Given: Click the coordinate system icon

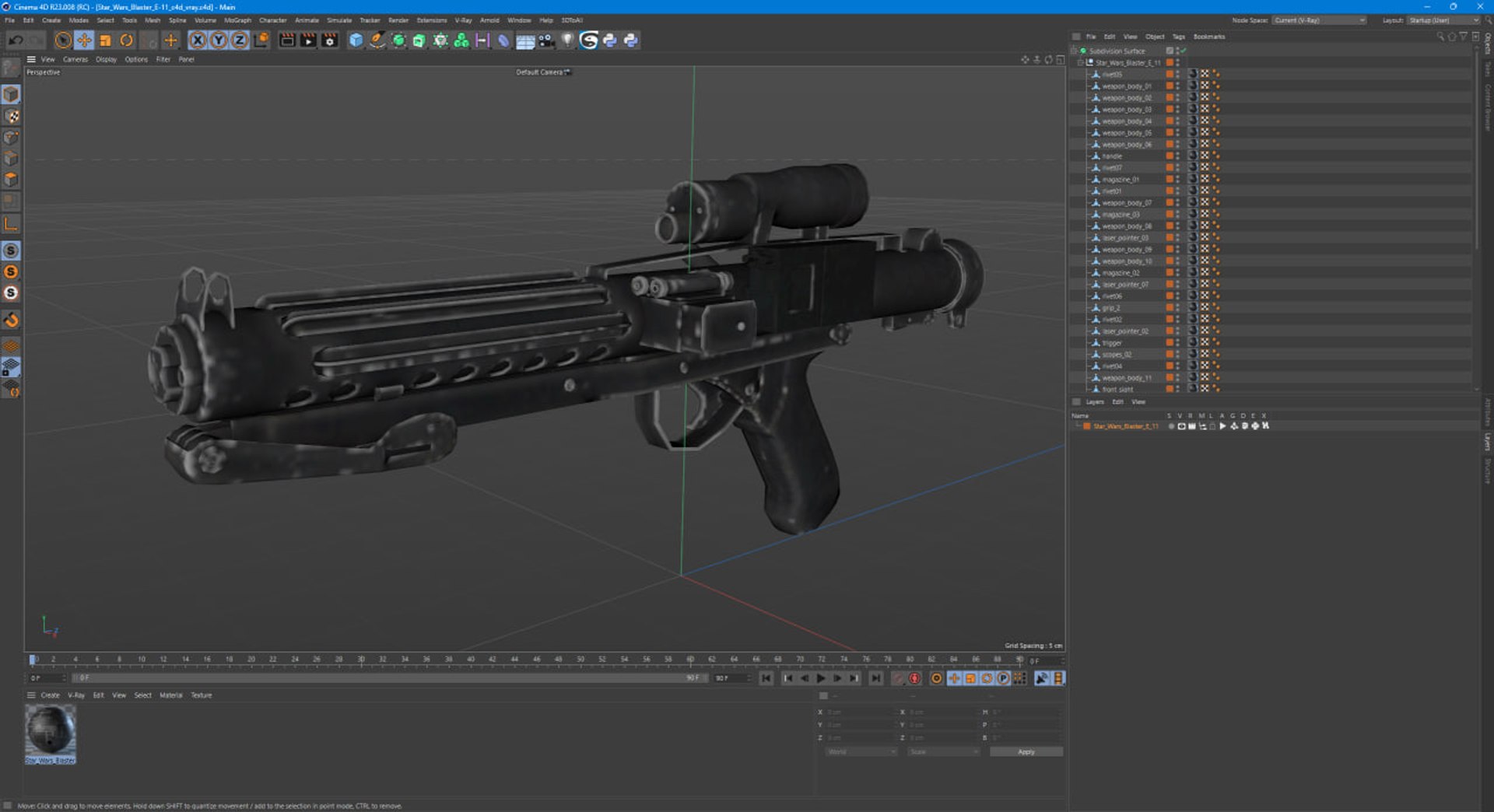Looking at the screenshot, I should coord(261,40).
